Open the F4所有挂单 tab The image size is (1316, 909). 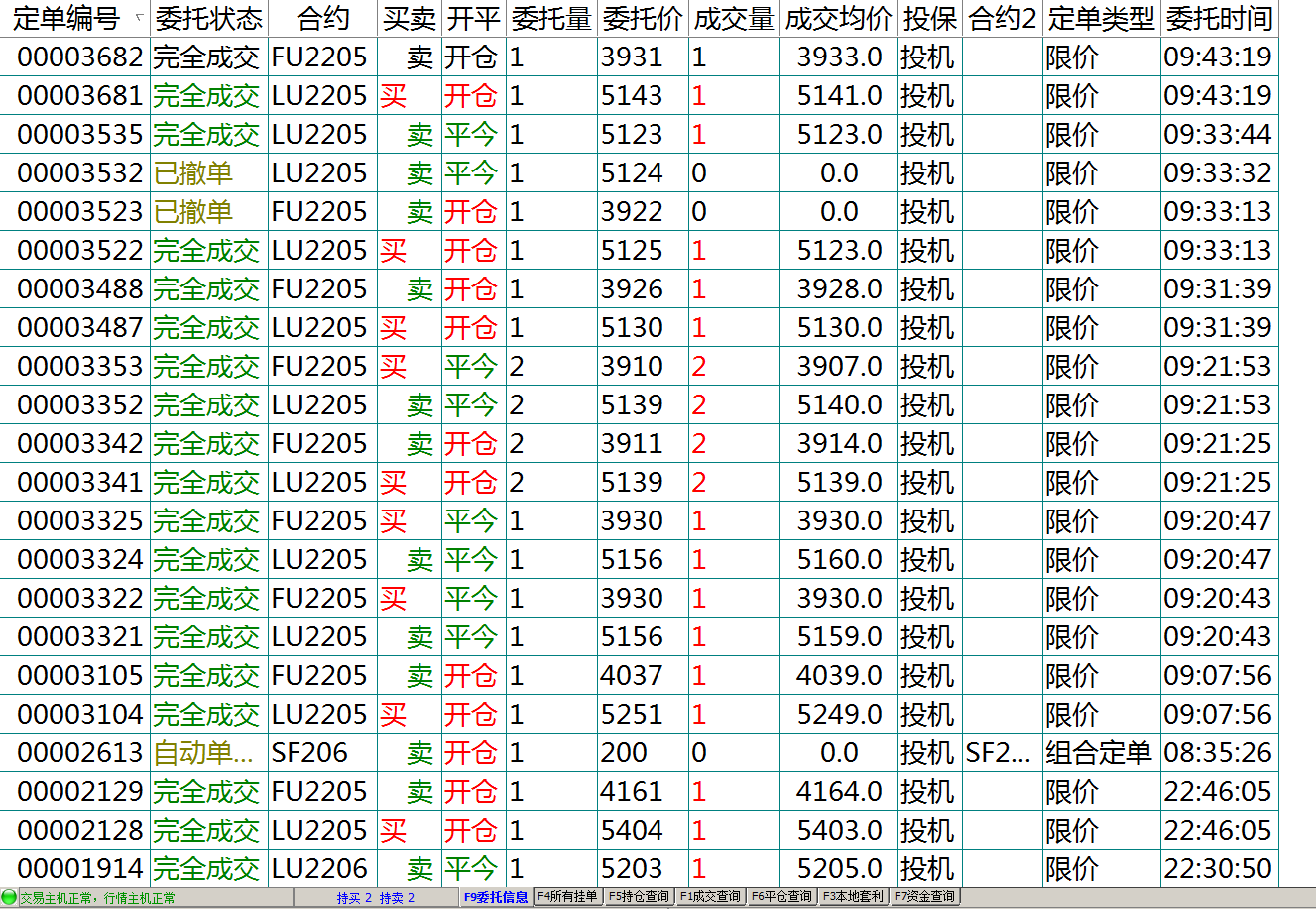[x=567, y=897]
